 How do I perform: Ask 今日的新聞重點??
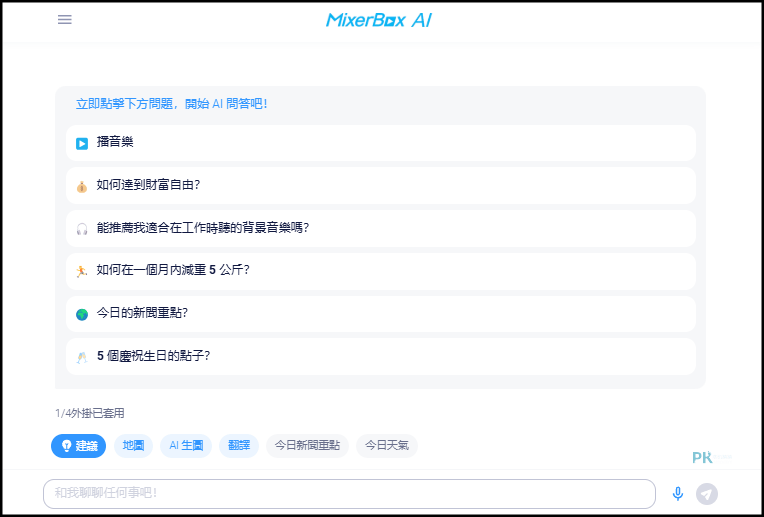[381, 314]
